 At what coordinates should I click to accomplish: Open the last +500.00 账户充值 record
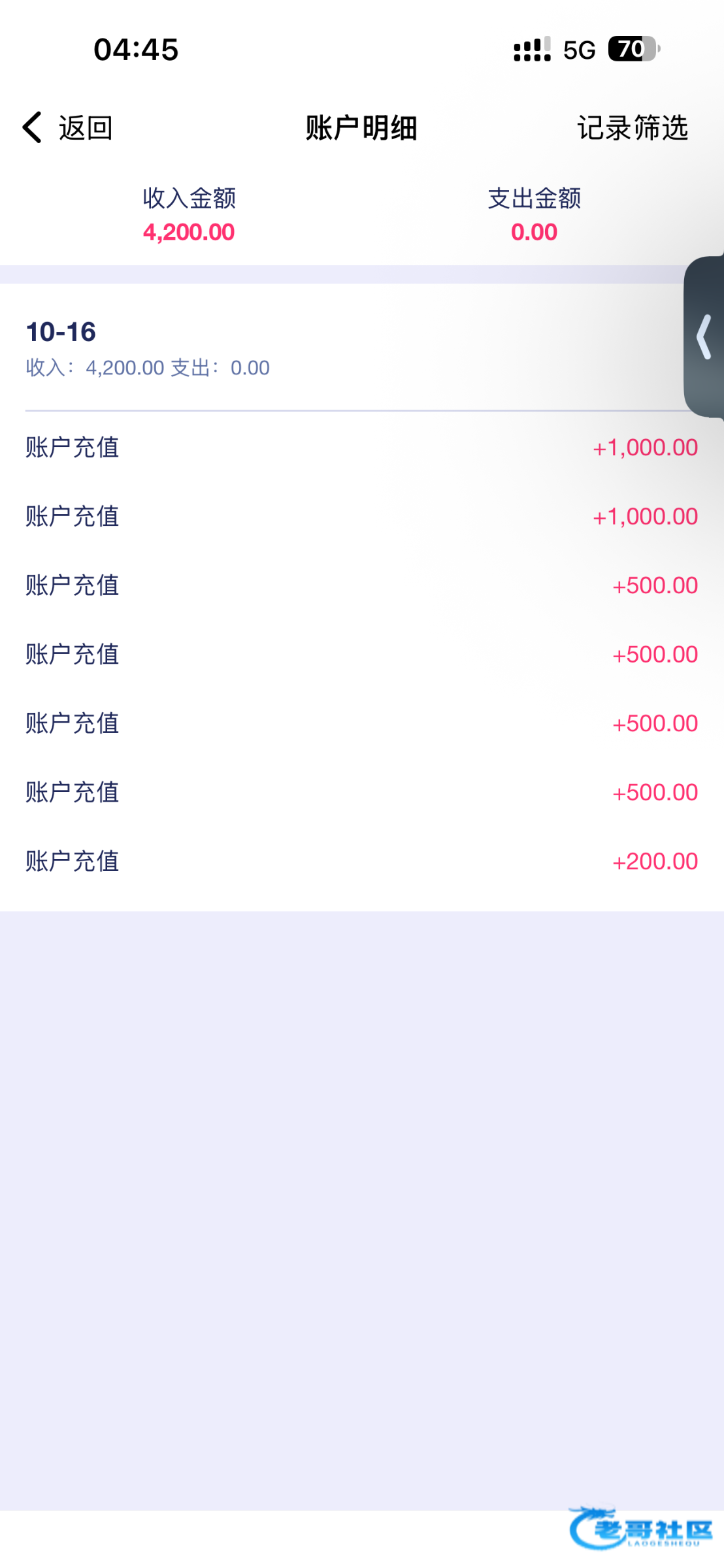coord(361,792)
